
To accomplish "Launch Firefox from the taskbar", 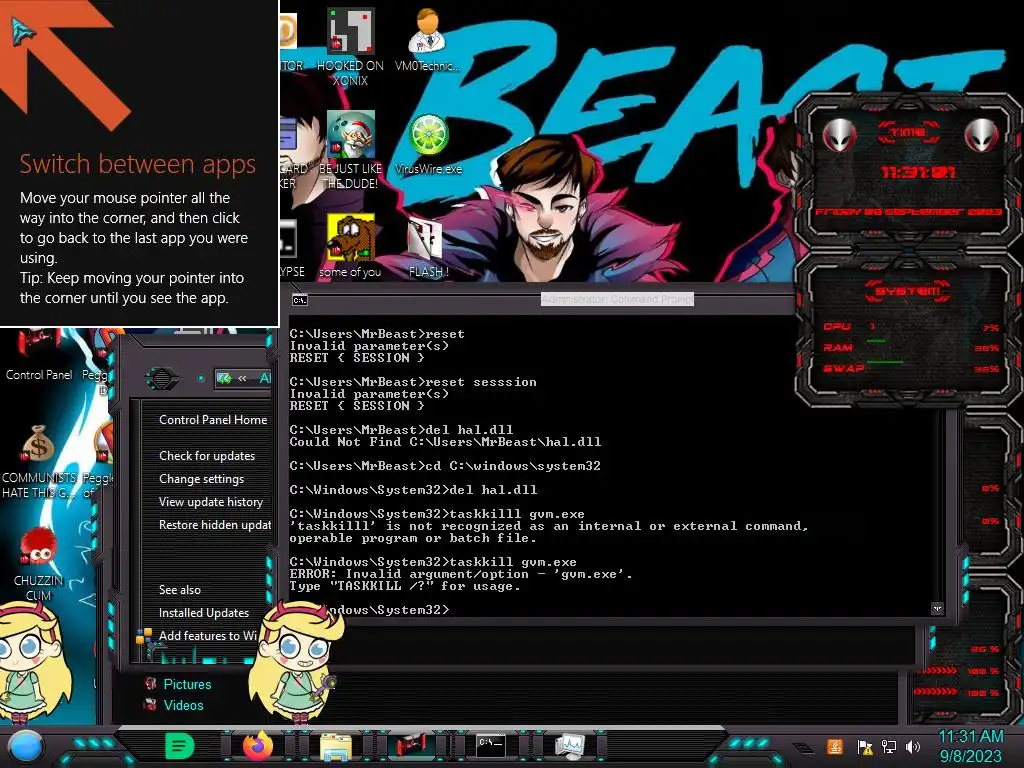I will pos(258,746).
